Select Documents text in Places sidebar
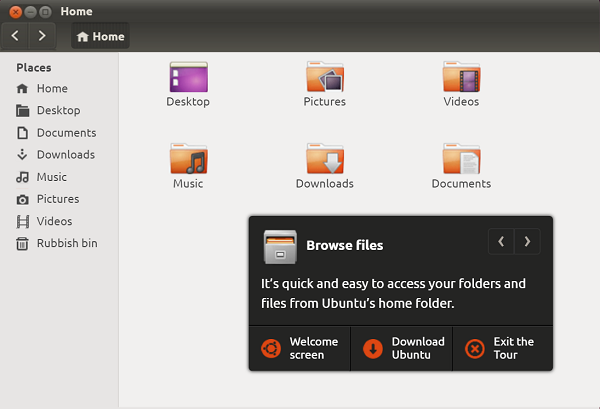Image resolution: width=600 pixels, height=409 pixels. coord(67,133)
